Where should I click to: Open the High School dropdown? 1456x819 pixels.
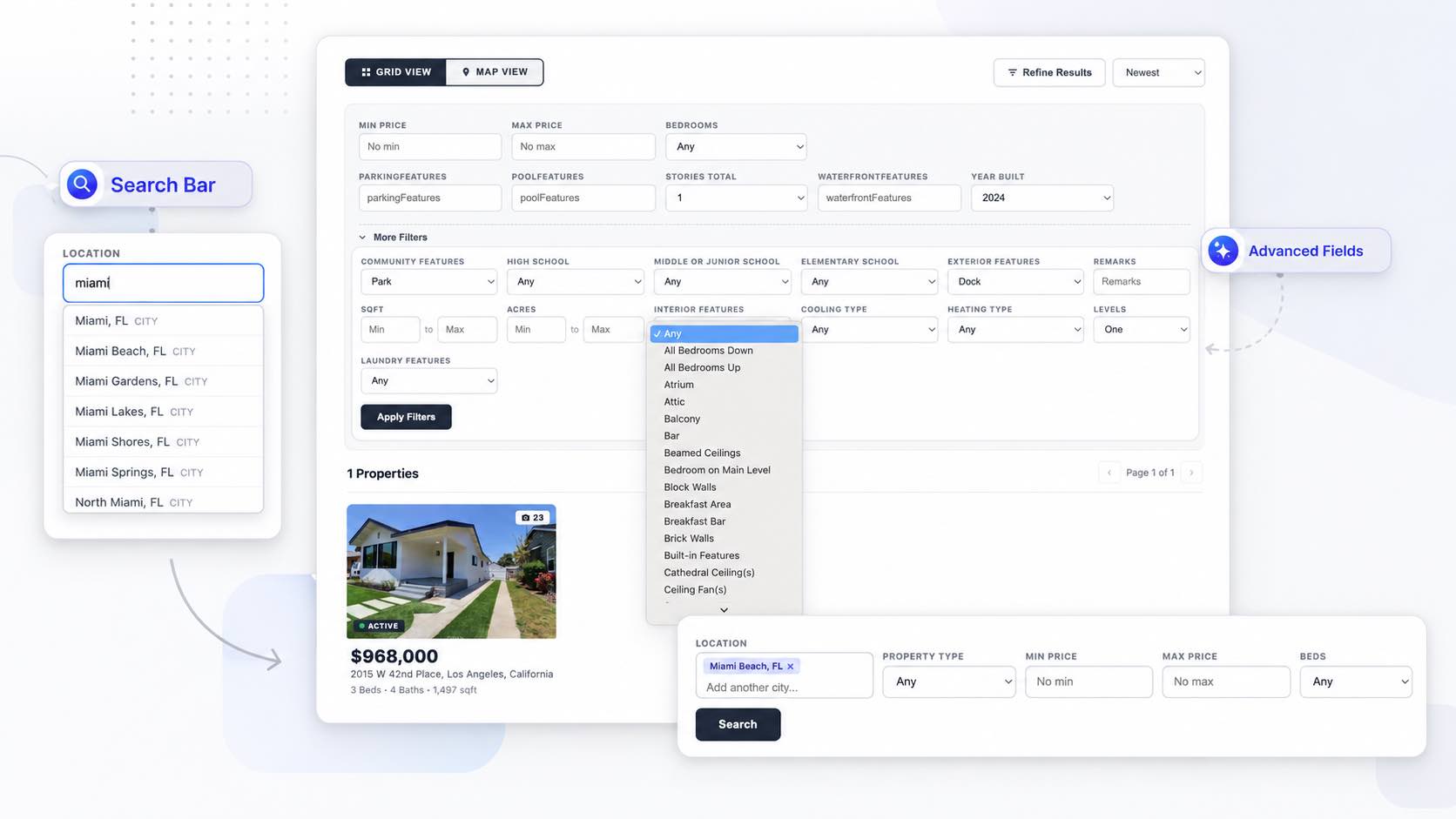[576, 281]
